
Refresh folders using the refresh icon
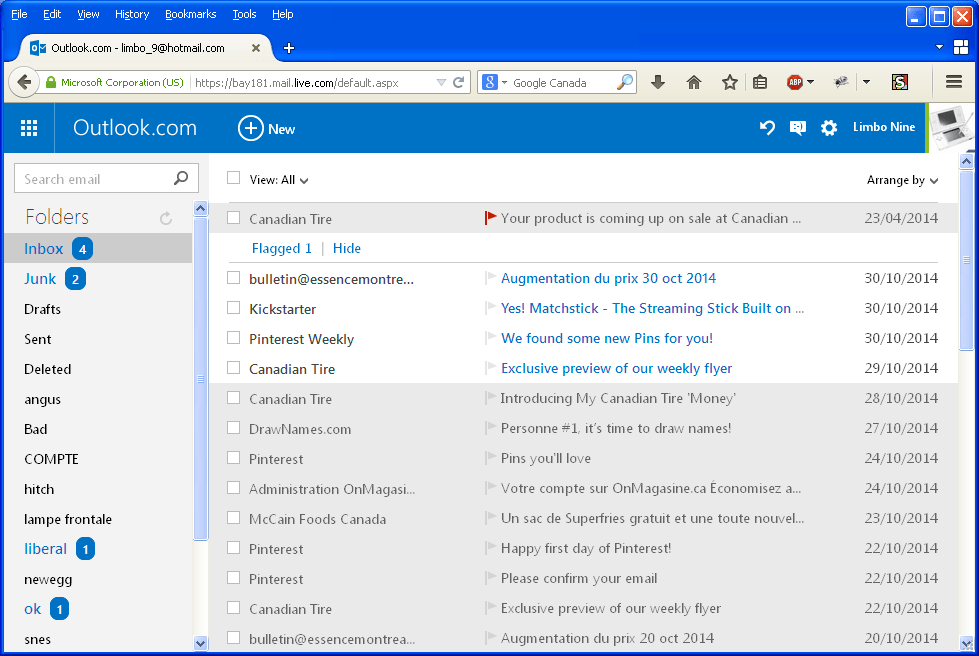click(166, 216)
